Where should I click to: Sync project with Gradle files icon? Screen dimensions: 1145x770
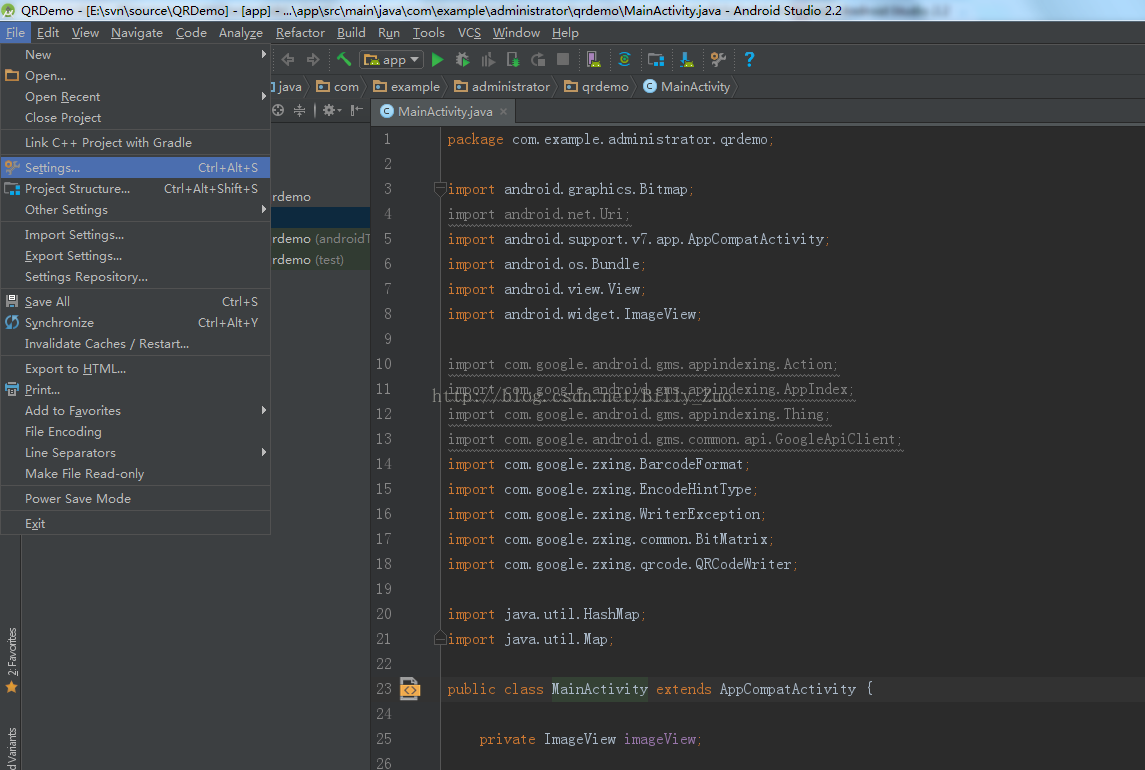tap(624, 60)
